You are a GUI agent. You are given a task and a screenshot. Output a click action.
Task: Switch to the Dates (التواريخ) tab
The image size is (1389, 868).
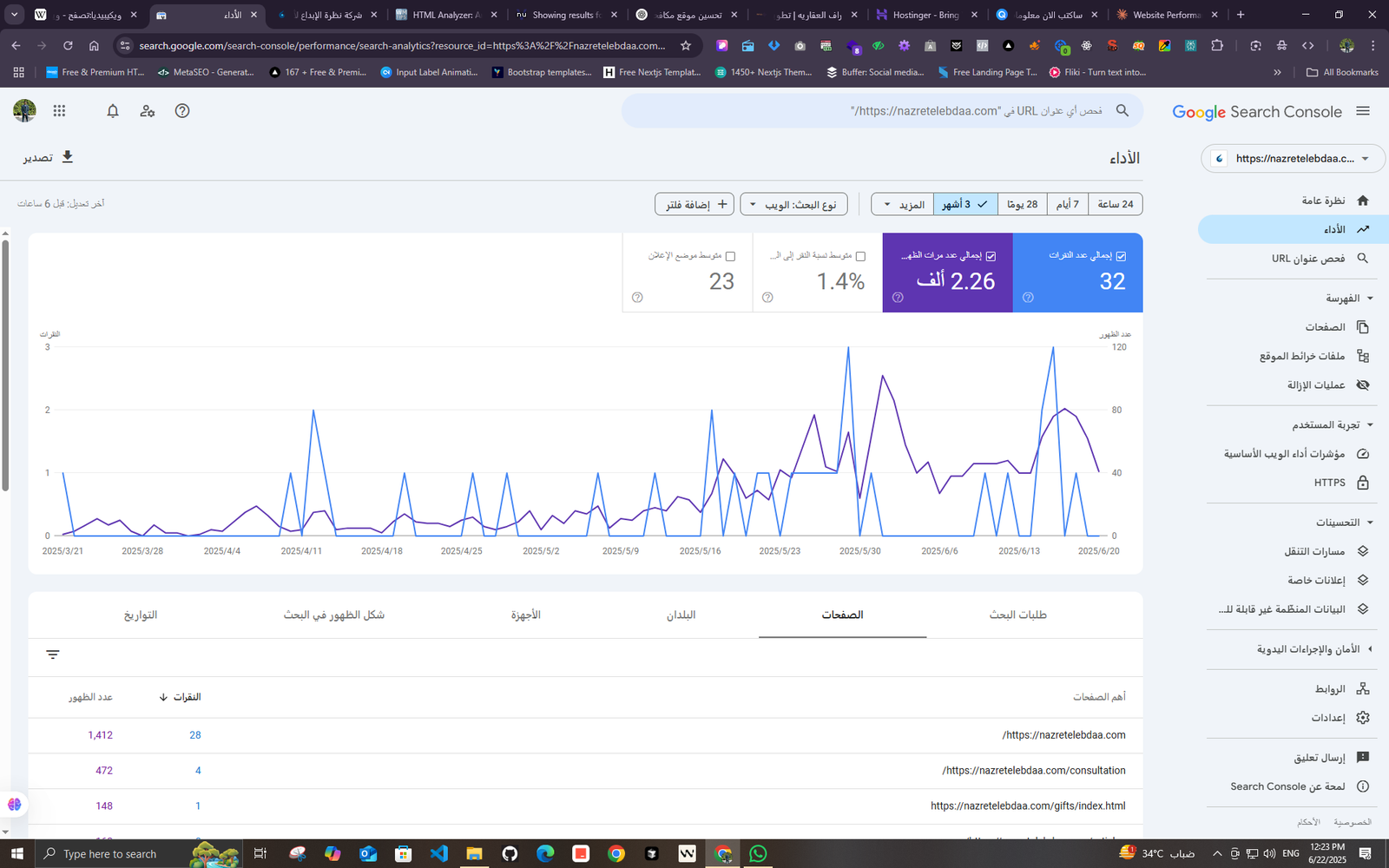click(x=141, y=615)
